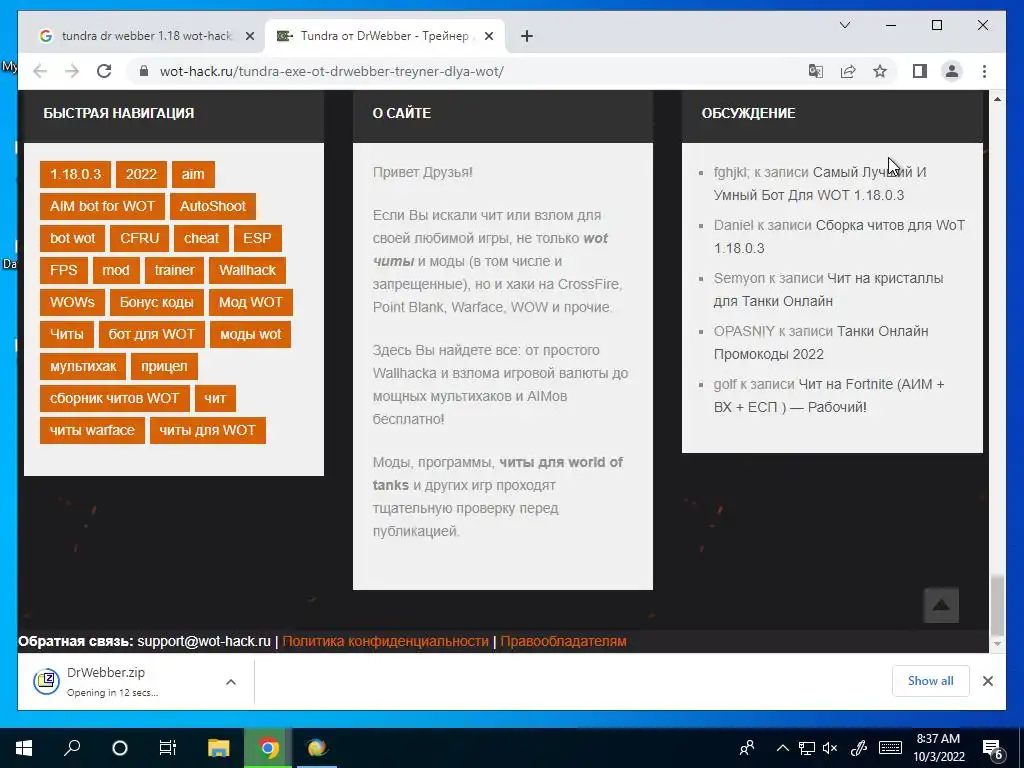View site security padlock info

[144, 71]
